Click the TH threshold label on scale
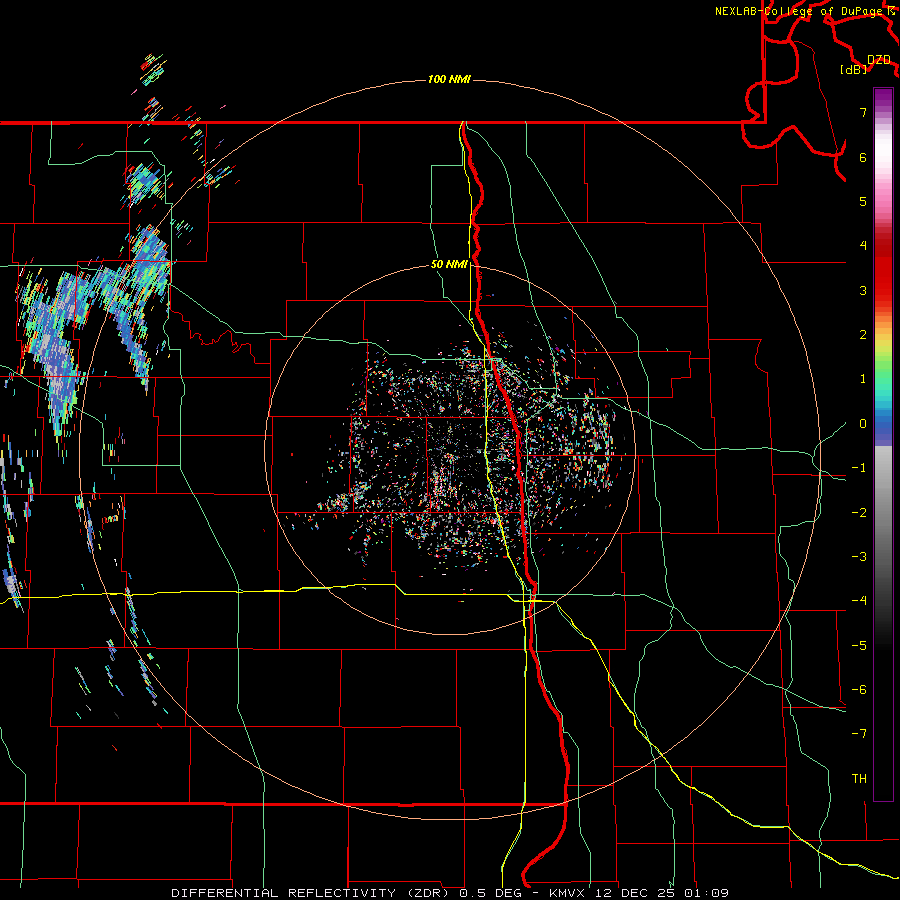This screenshot has height=900, width=900. click(x=859, y=779)
